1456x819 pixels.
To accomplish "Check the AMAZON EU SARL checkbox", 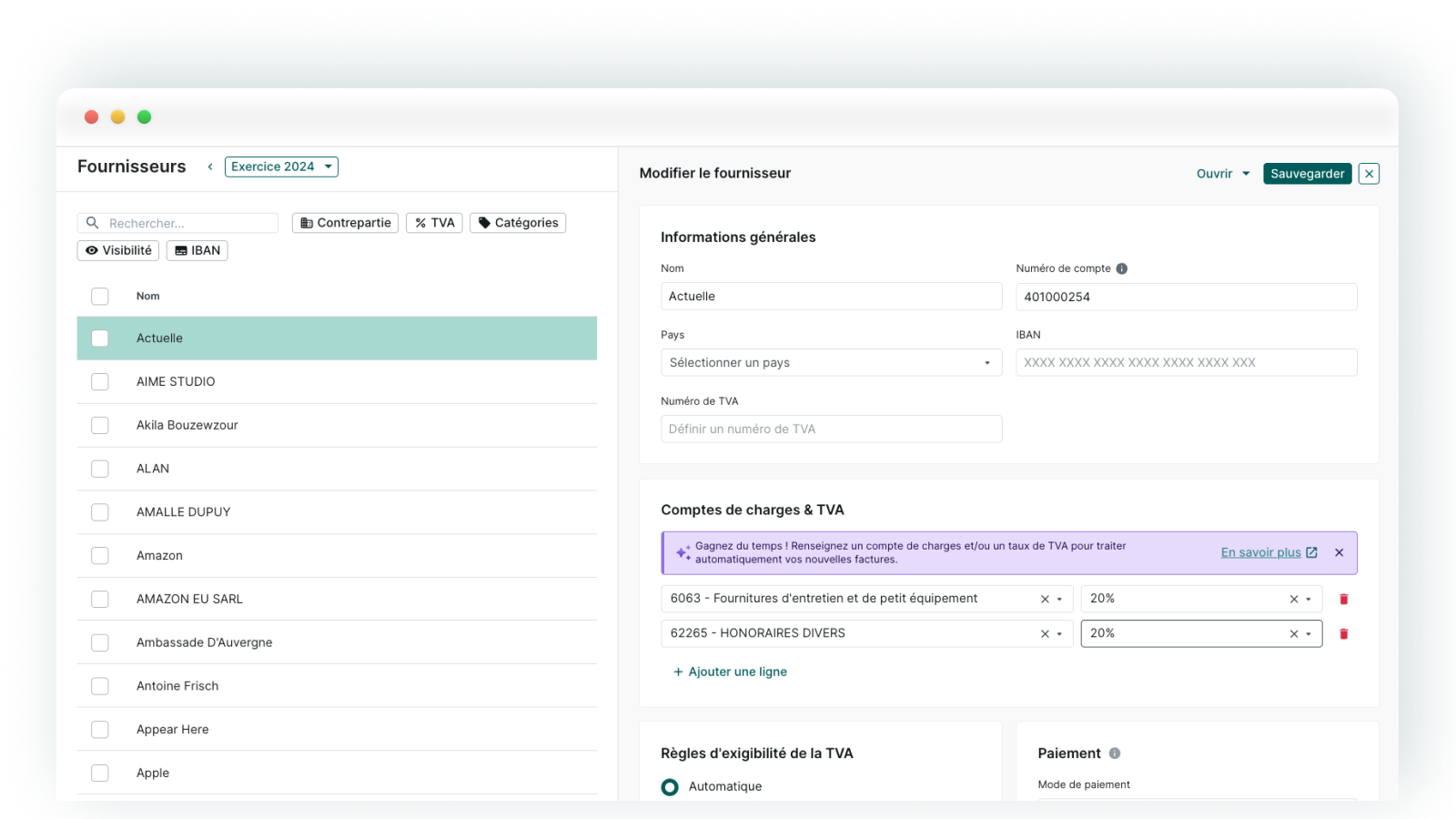I will coord(100,599).
